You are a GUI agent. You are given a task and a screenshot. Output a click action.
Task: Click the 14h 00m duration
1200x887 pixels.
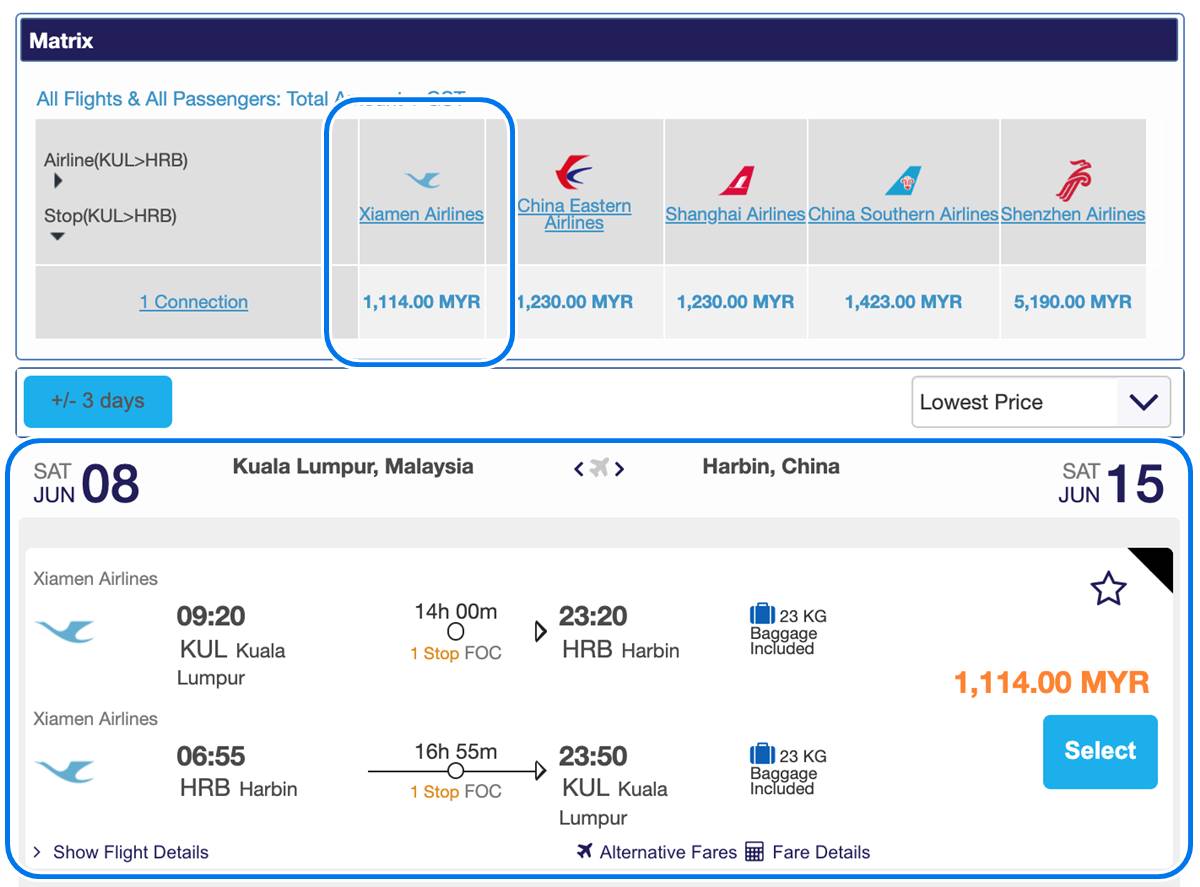456,611
